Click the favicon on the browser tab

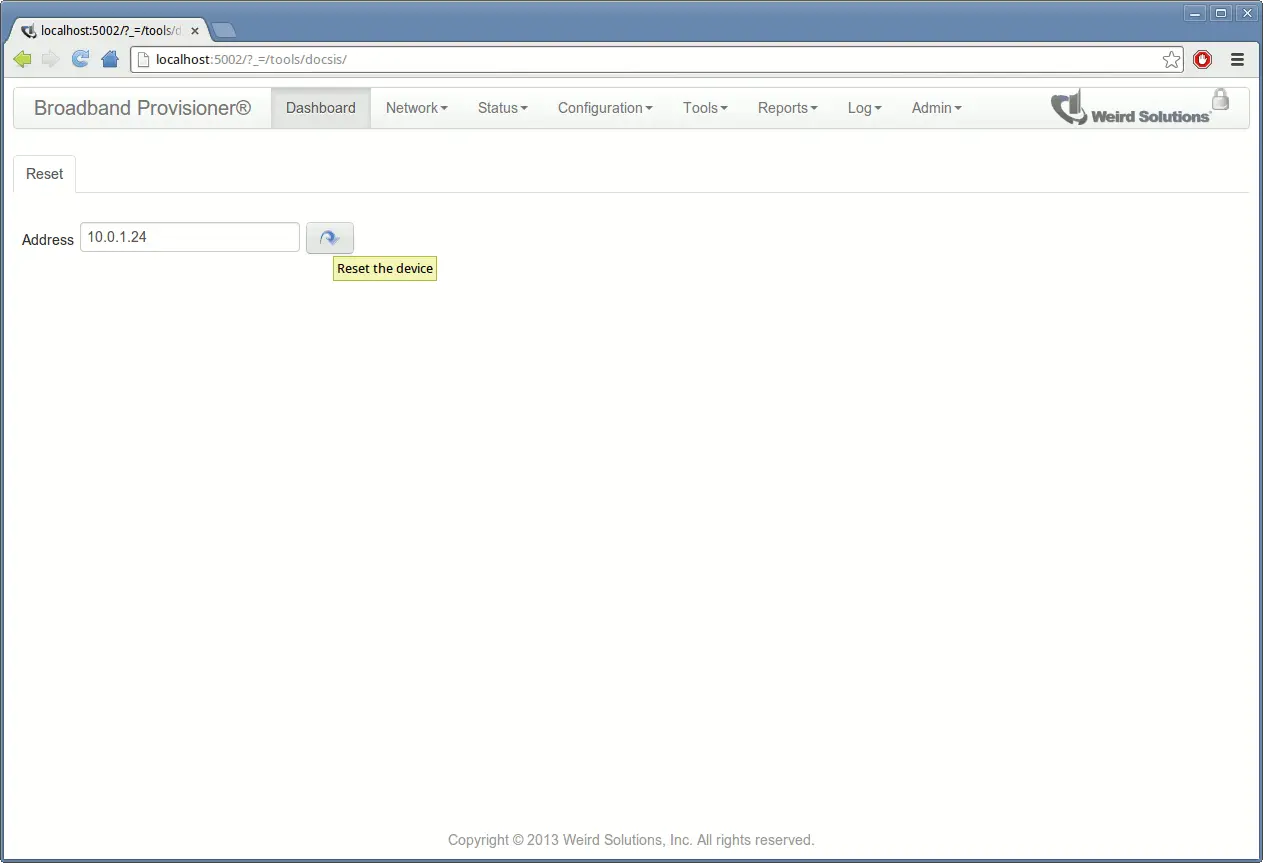pos(29,30)
